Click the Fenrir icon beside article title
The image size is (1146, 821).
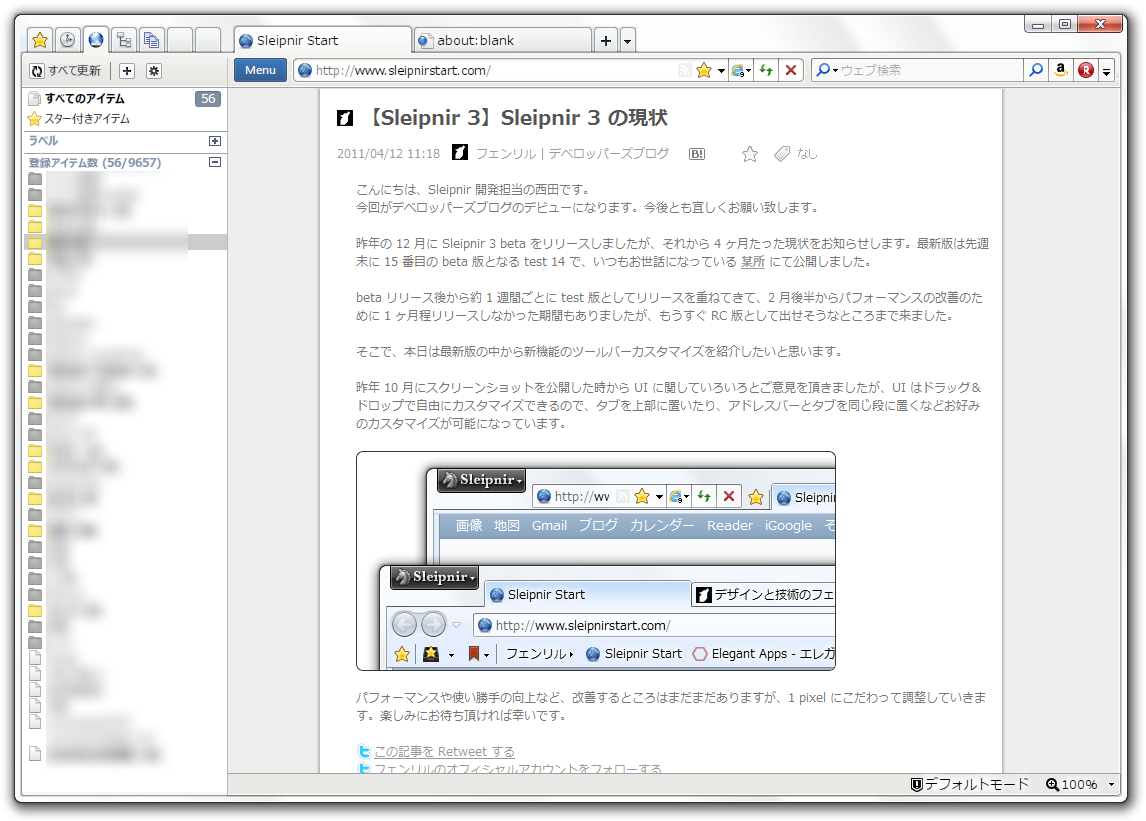coord(345,118)
